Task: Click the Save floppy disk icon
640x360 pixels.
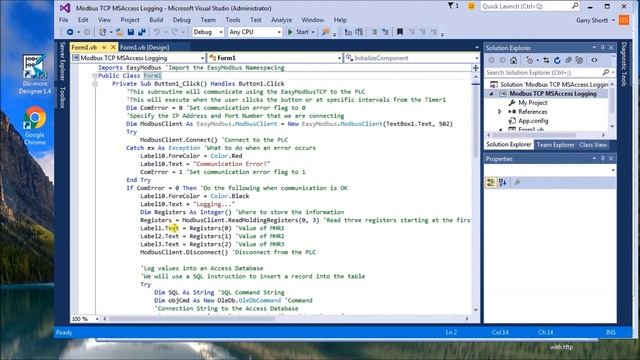Action: click(x=131, y=32)
